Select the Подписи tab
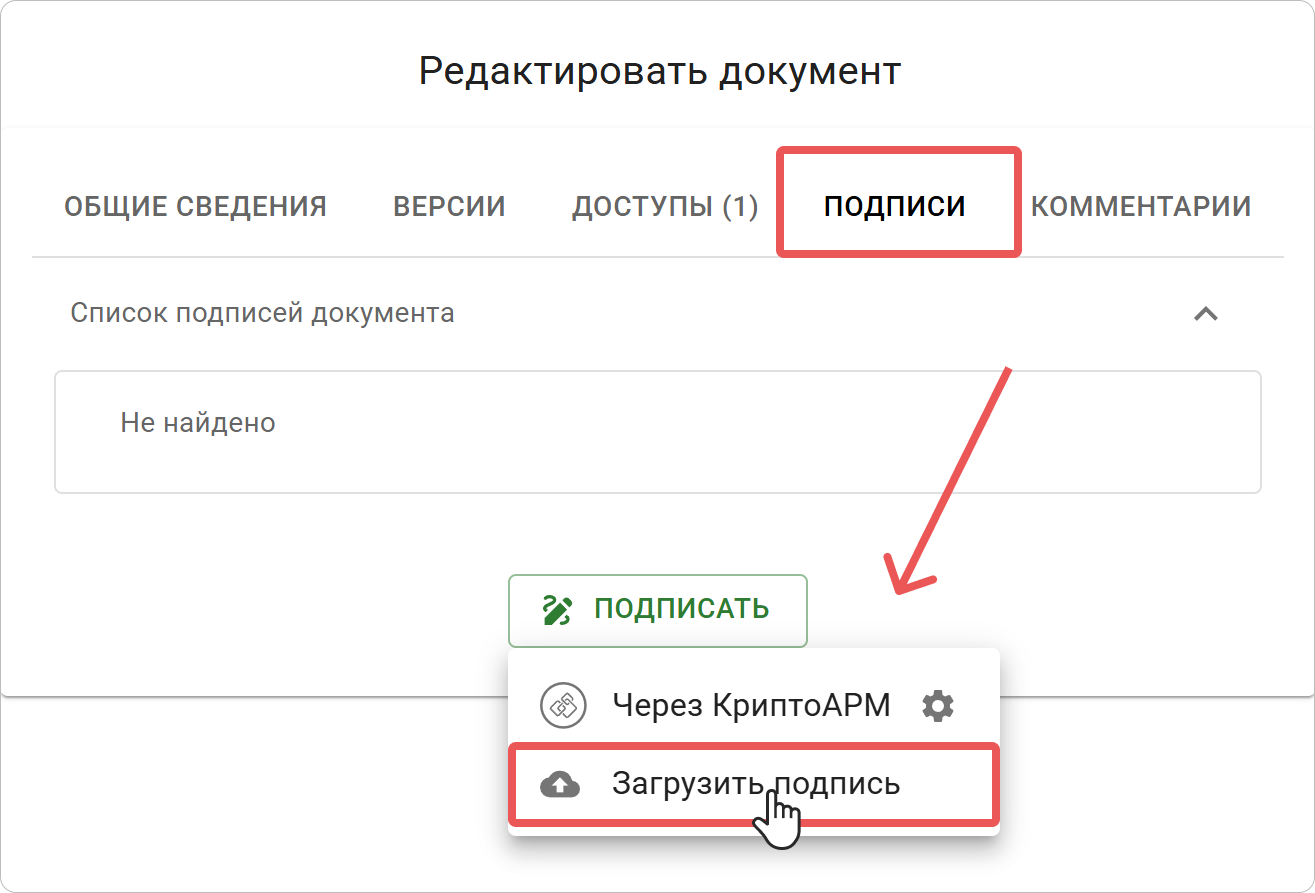 click(897, 205)
